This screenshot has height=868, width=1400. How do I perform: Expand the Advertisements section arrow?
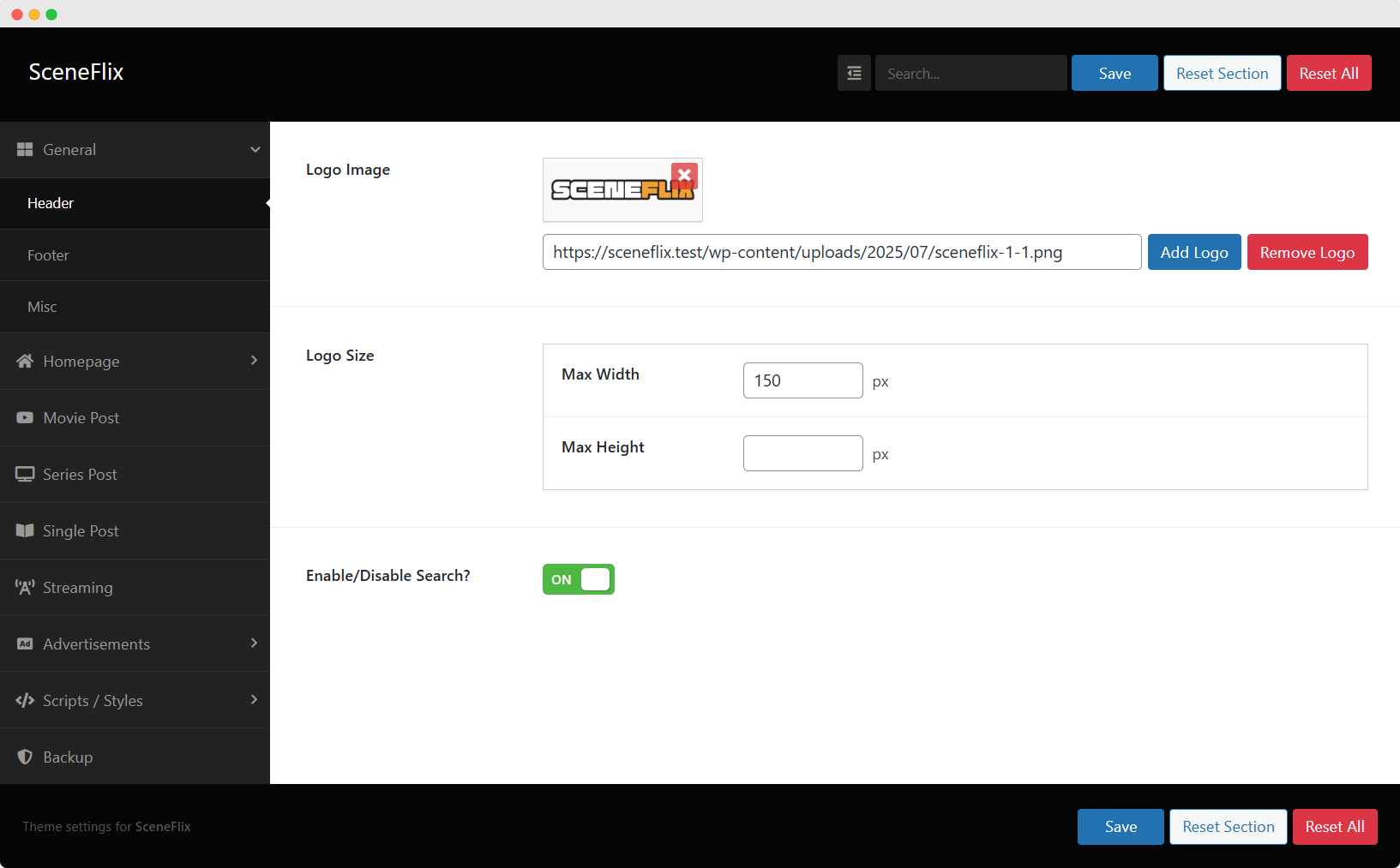pyautogui.click(x=254, y=643)
